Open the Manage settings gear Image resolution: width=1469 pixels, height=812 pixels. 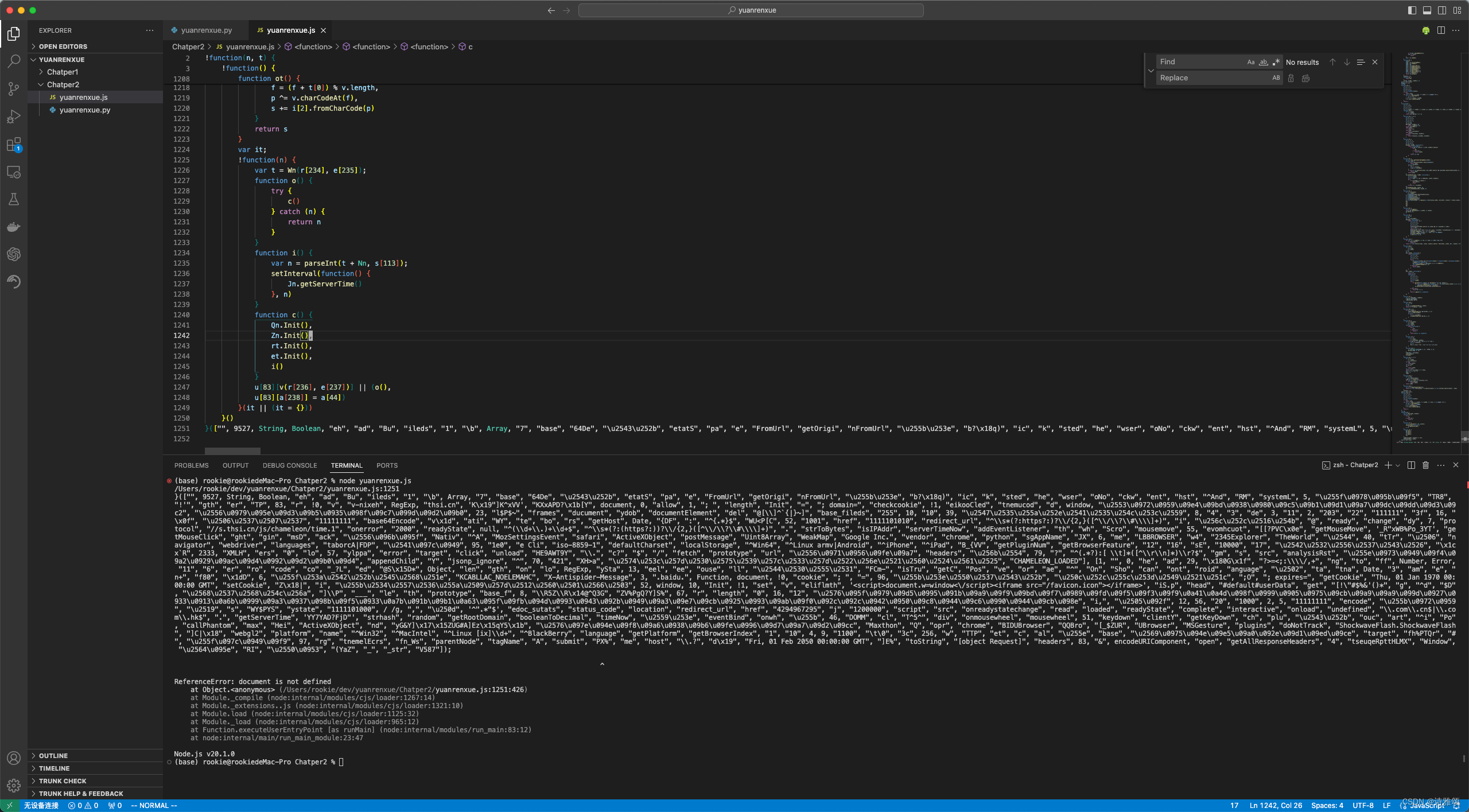pyautogui.click(x=14, y=786)
